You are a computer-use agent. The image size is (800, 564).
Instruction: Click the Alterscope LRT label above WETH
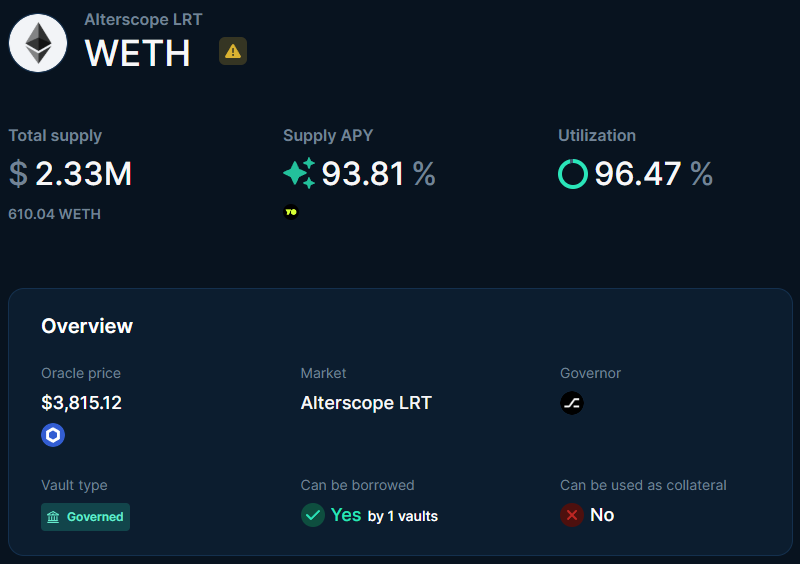[143, 19]
